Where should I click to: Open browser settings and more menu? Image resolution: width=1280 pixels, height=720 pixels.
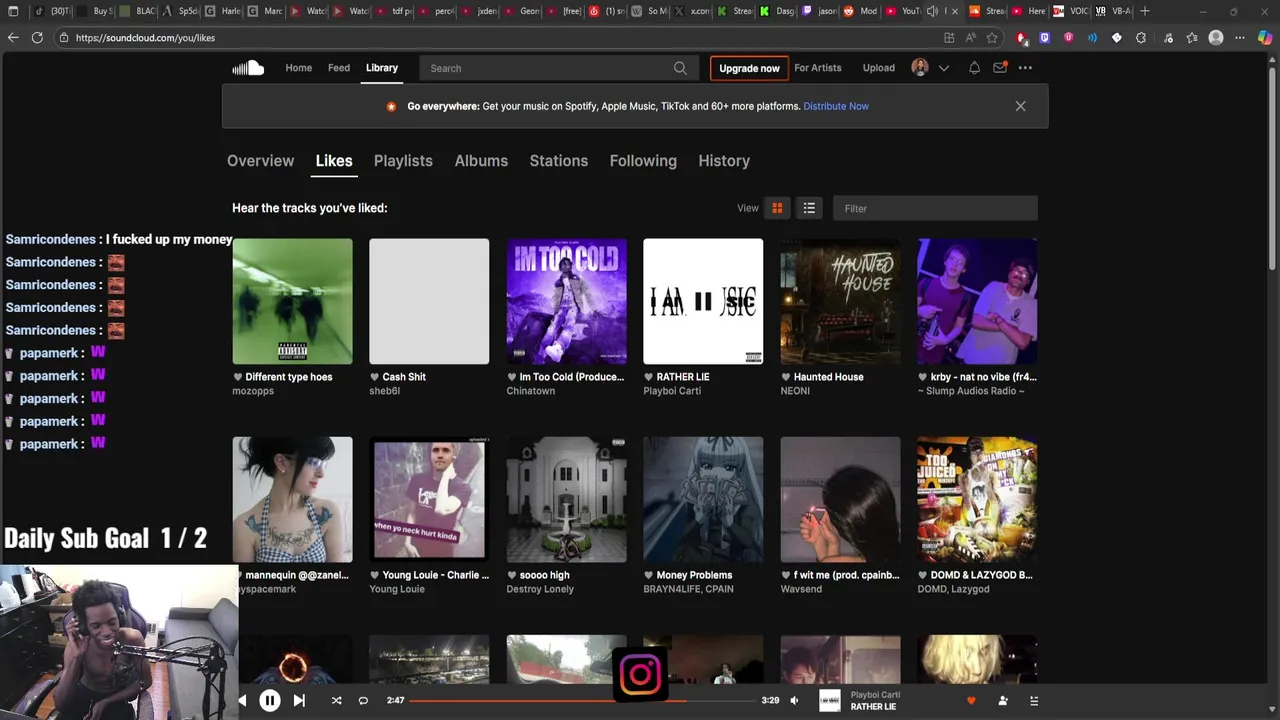(1240, 37)
